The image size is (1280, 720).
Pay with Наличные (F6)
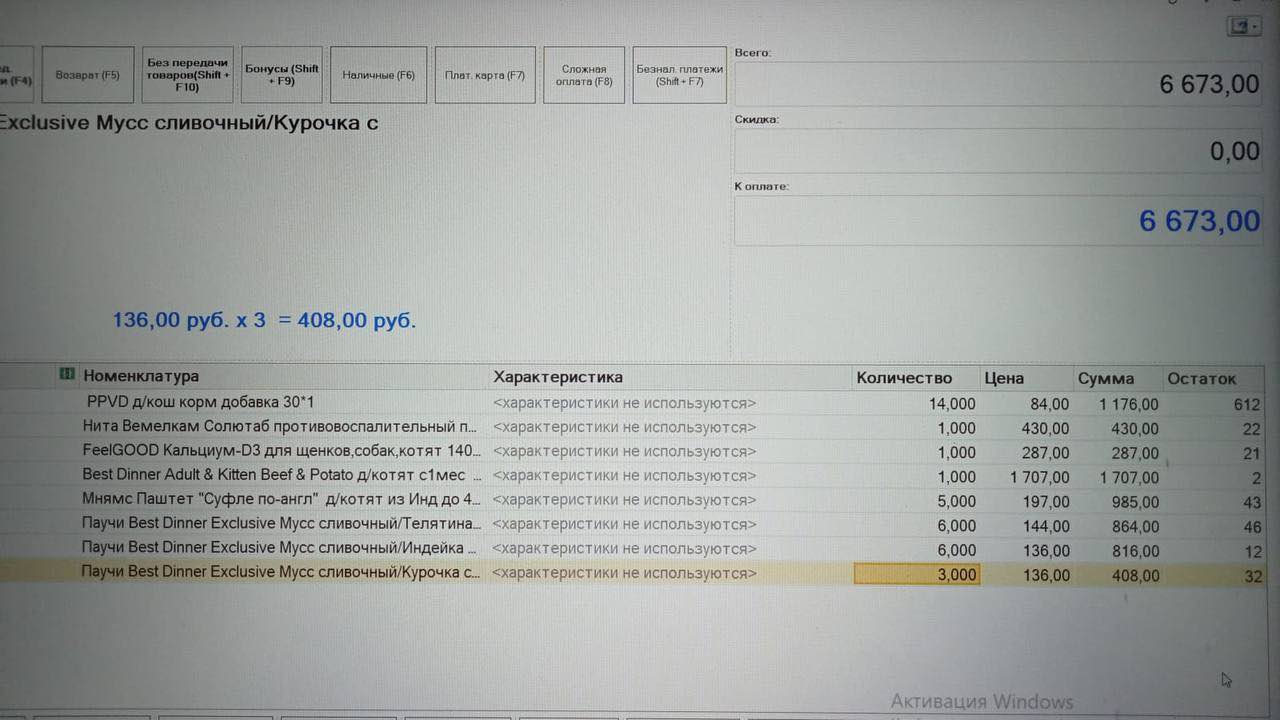(x=378, y=75)
